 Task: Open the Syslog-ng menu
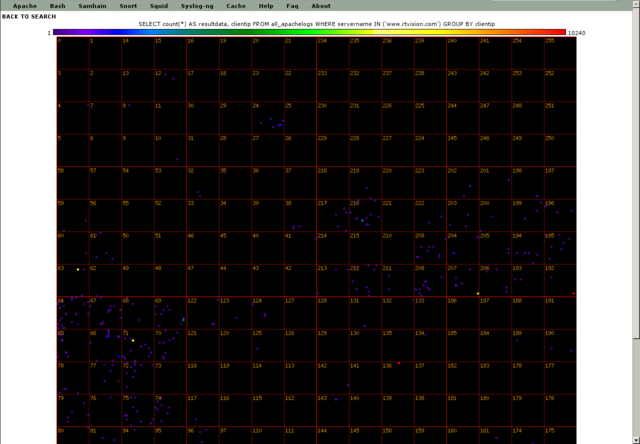click(x=197, y=6)
